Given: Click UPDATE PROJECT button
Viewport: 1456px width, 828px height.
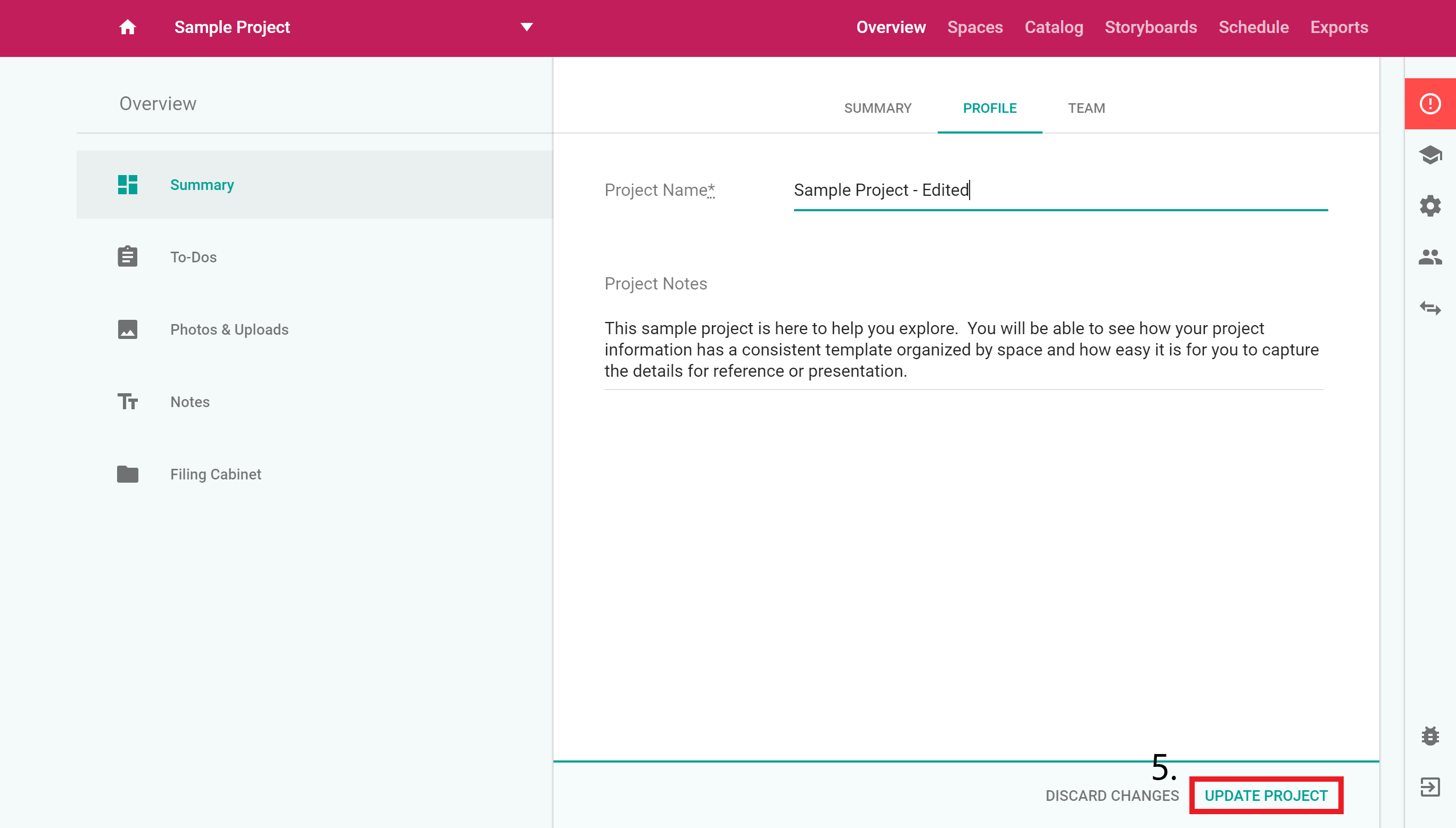Looking at the screenshot, I should coord(1266,796).
